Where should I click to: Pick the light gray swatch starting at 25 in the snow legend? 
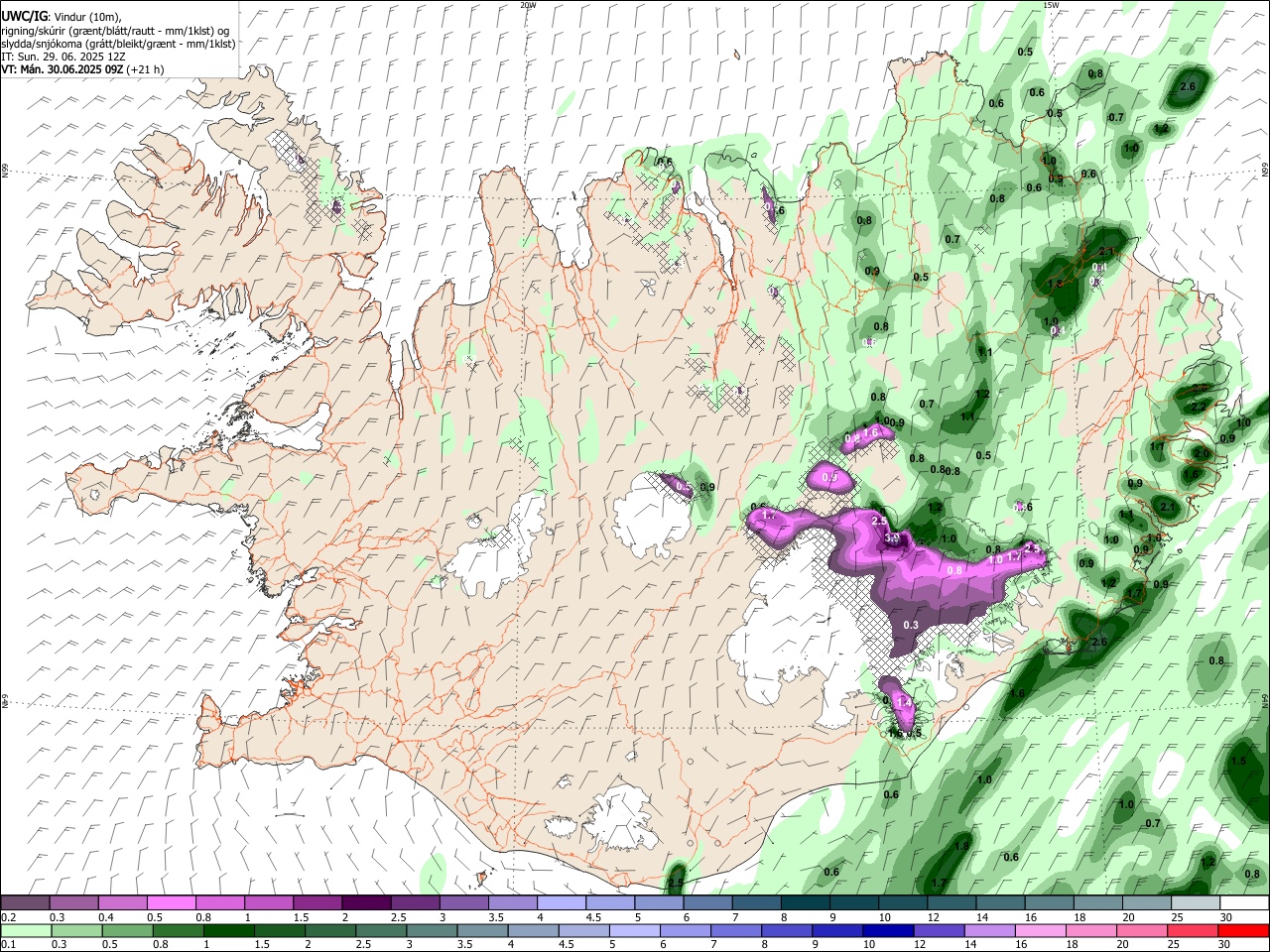coord(1197,902)
